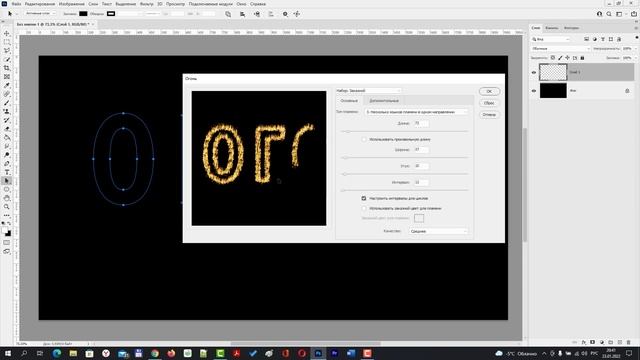Click the gear settings icon in options bar

[x=285, y=14]
